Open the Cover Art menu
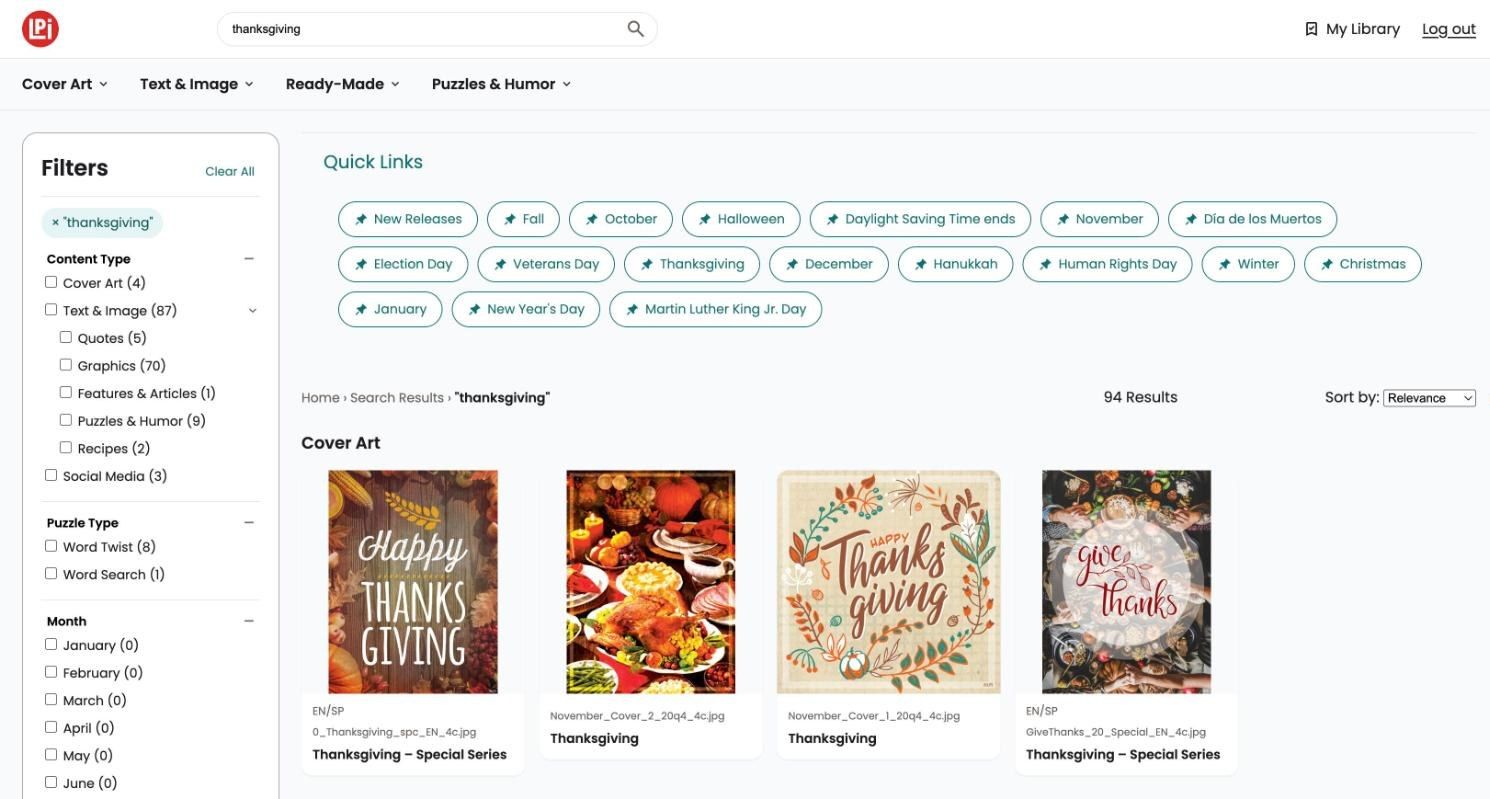The width and height of the screenshot is (1490, 799). tap(65, 84)
